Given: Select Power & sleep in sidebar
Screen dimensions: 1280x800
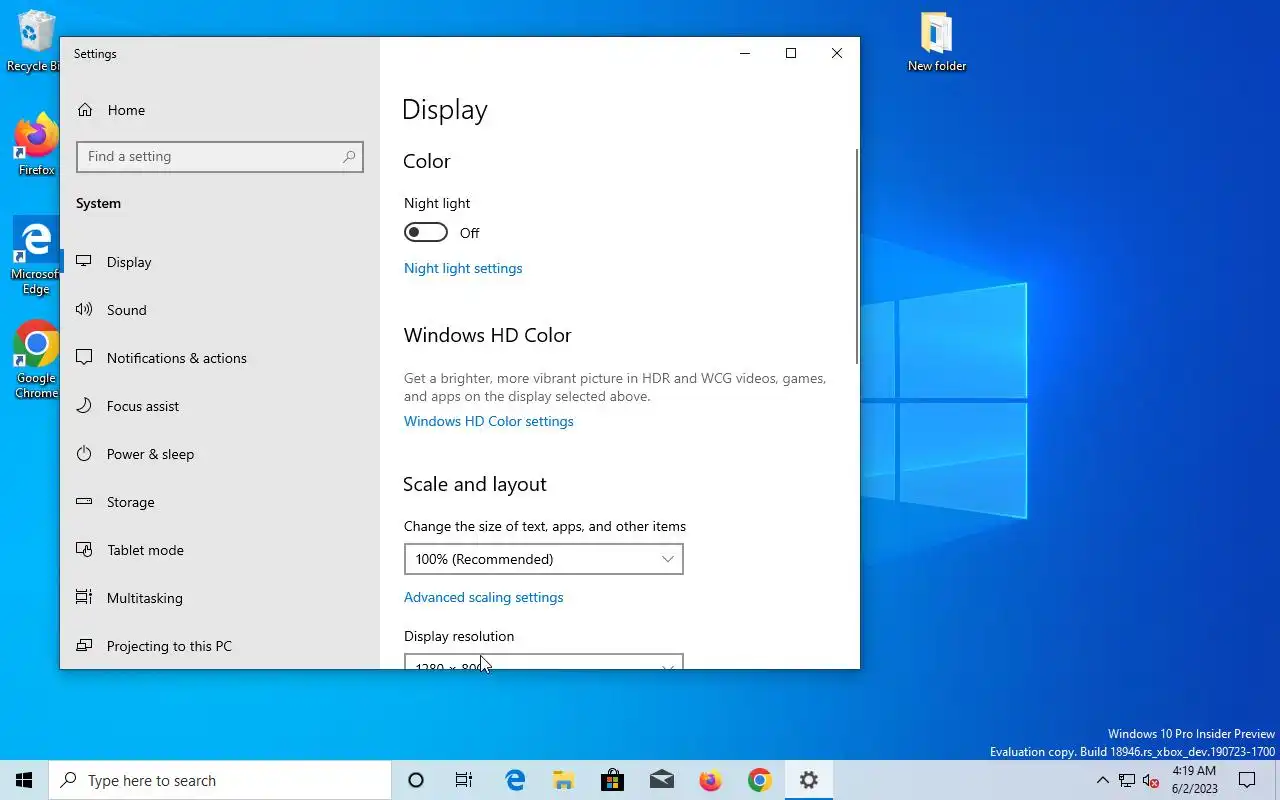Looking at the screenshot, I should (x=220, y=454).
